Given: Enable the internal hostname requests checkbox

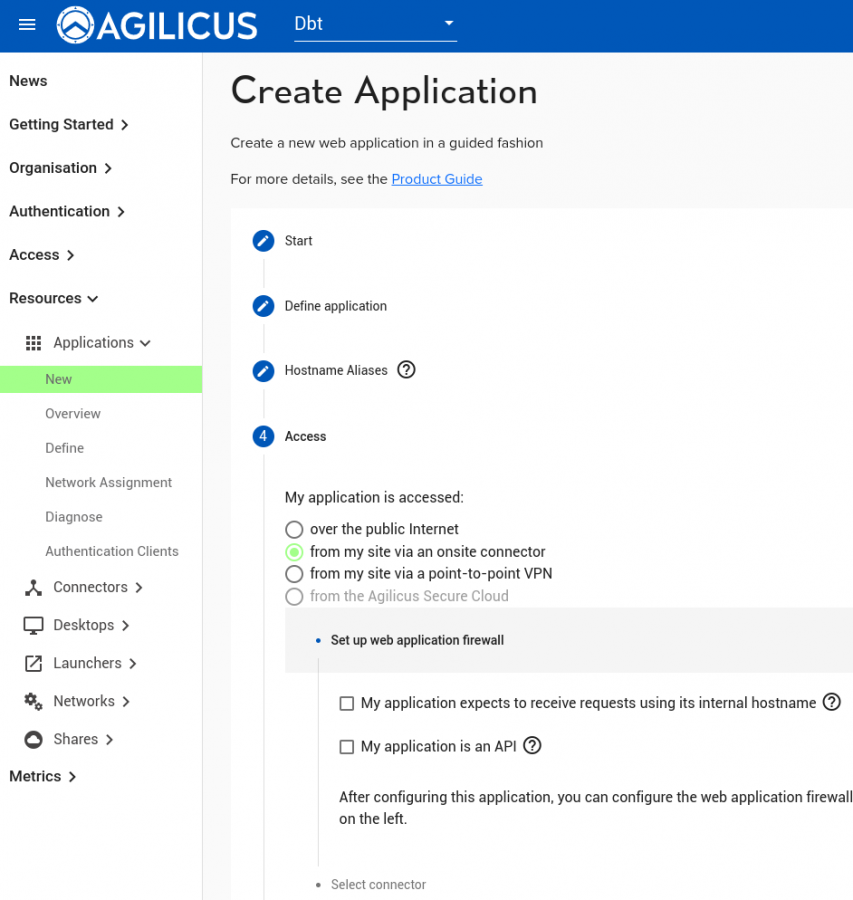Looking at the screenshot, I should pos(347,703).
